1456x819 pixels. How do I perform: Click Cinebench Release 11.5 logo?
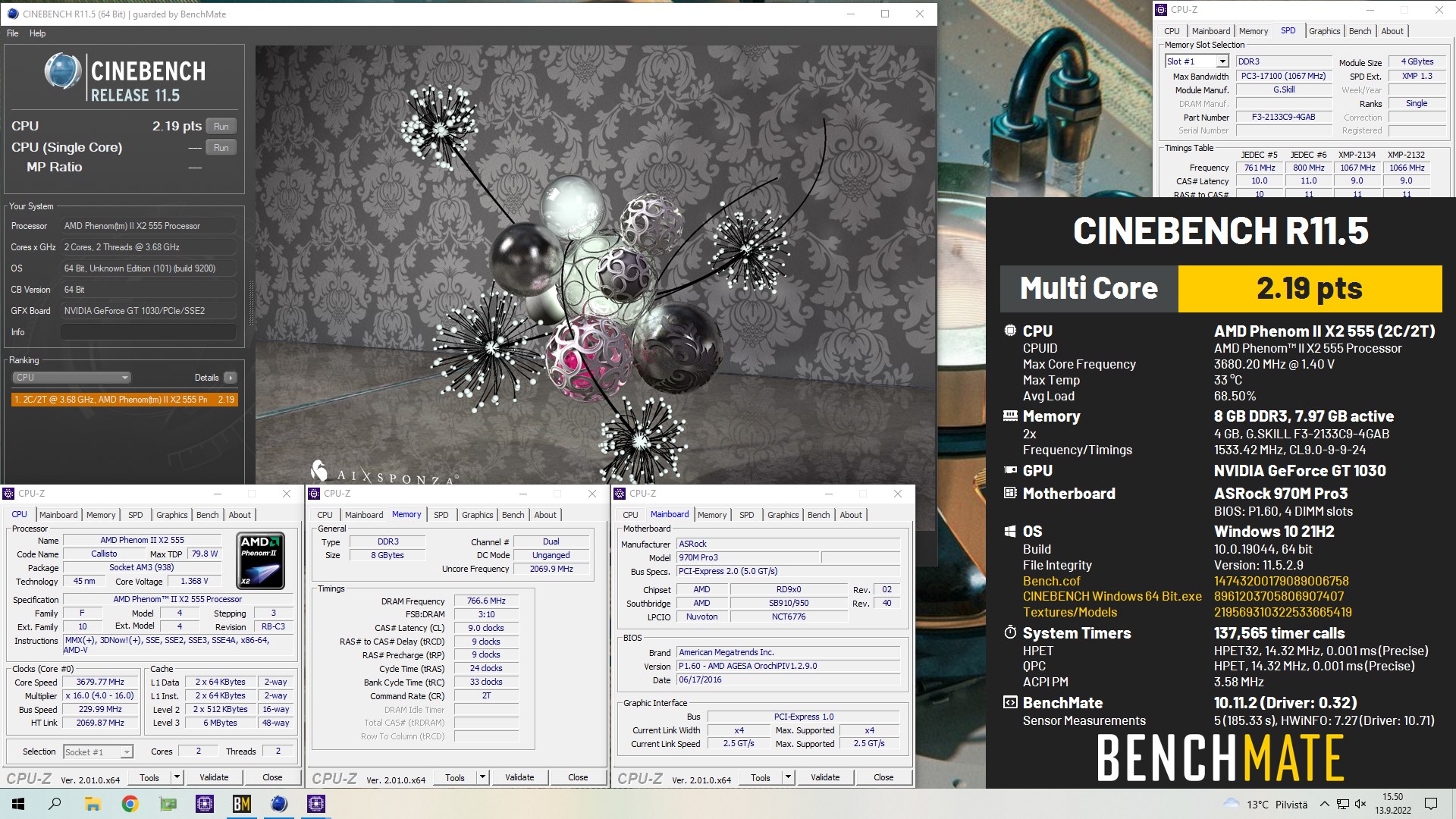point(125,78)
